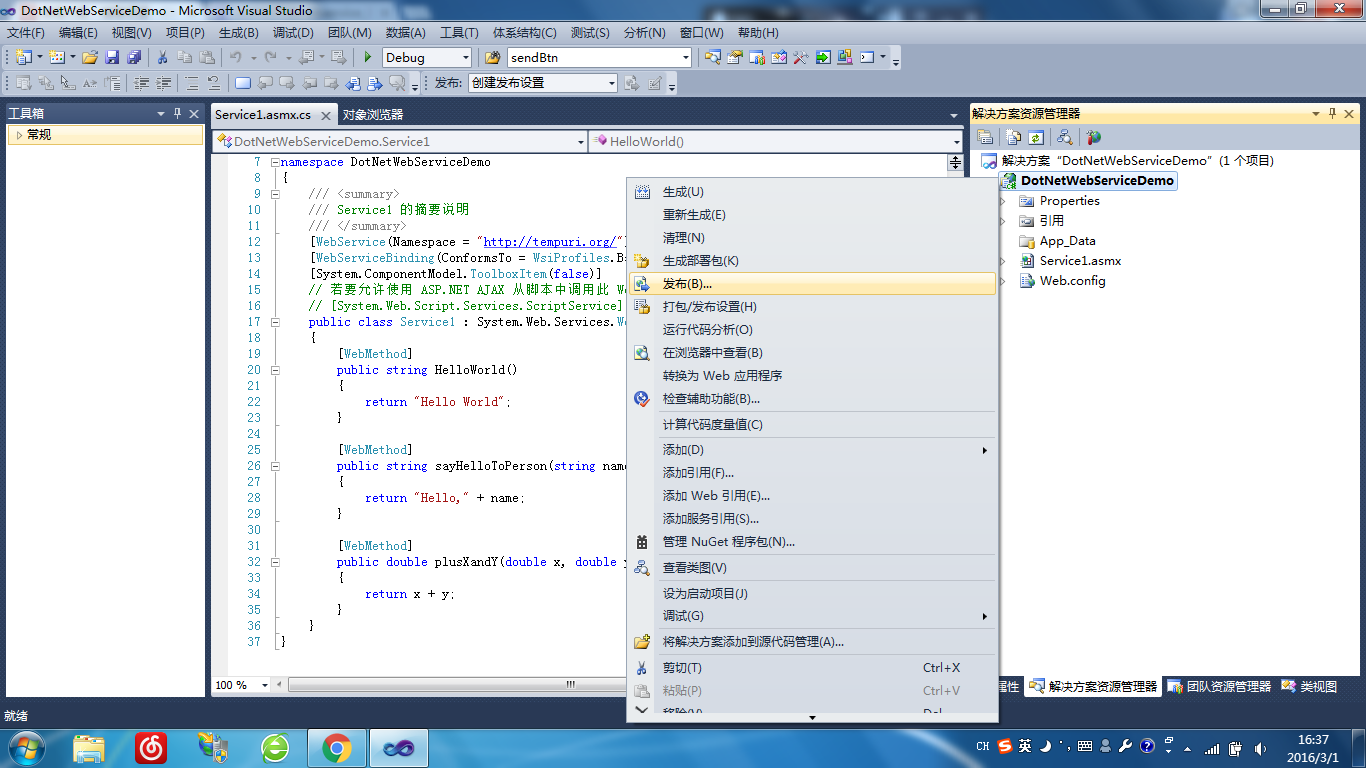Switch to the 对象浏览器 tab
Image resolution: width=1366 pixels, height=768 pixels.
point(372,115)
